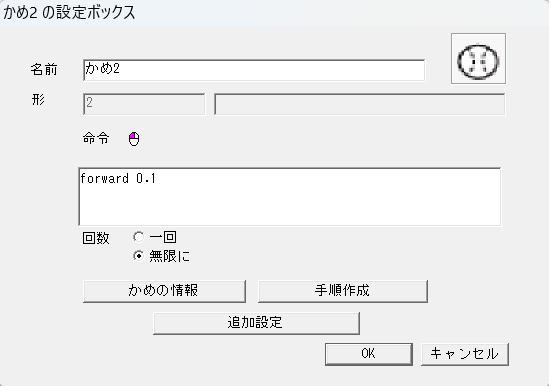The height and width of the screenshot is (386, 549).
Task: Click the 手順作成 button
Action: point(343,291)
